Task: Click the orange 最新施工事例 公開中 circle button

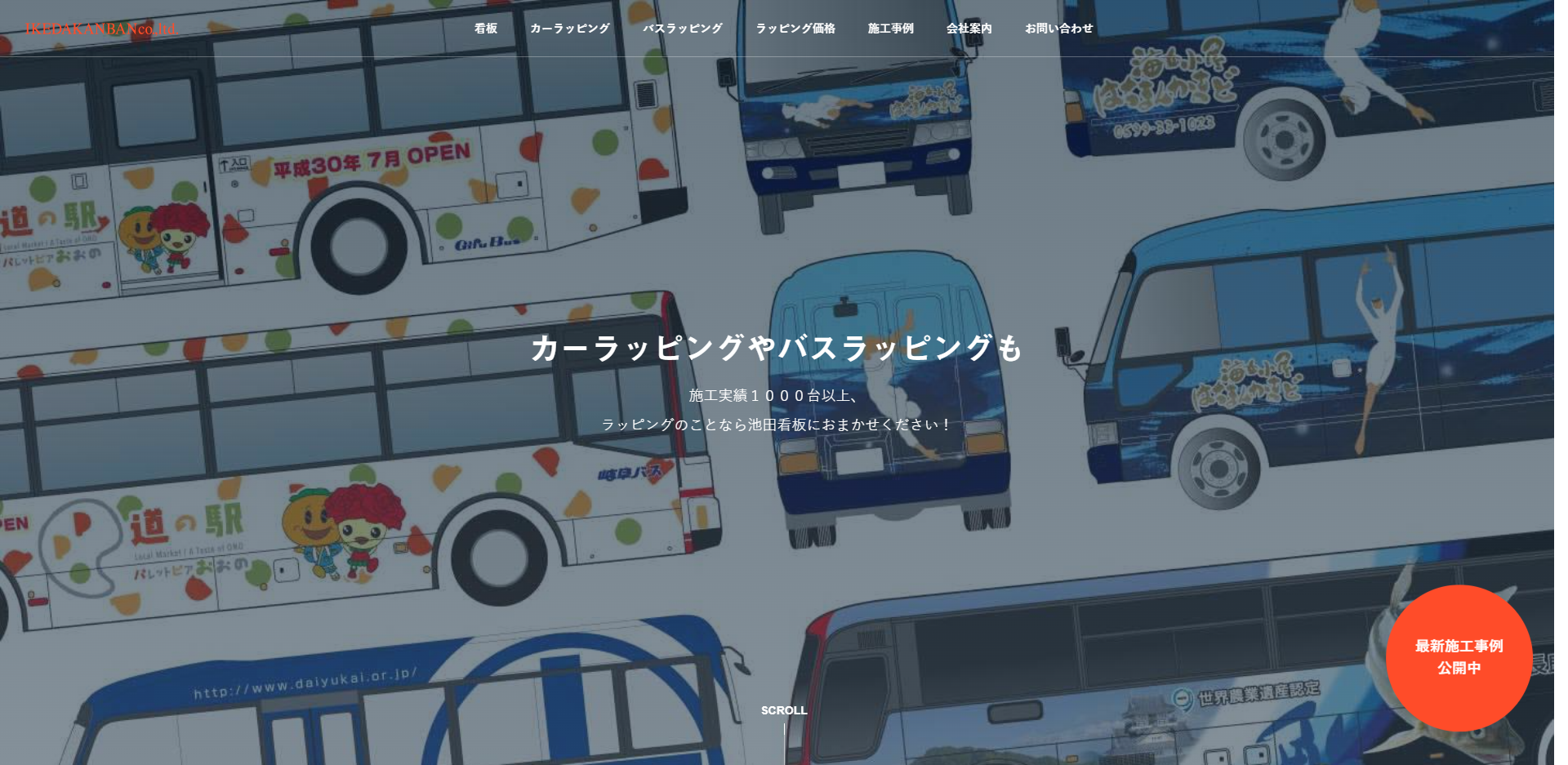Action: click(x=1459, y=657)
